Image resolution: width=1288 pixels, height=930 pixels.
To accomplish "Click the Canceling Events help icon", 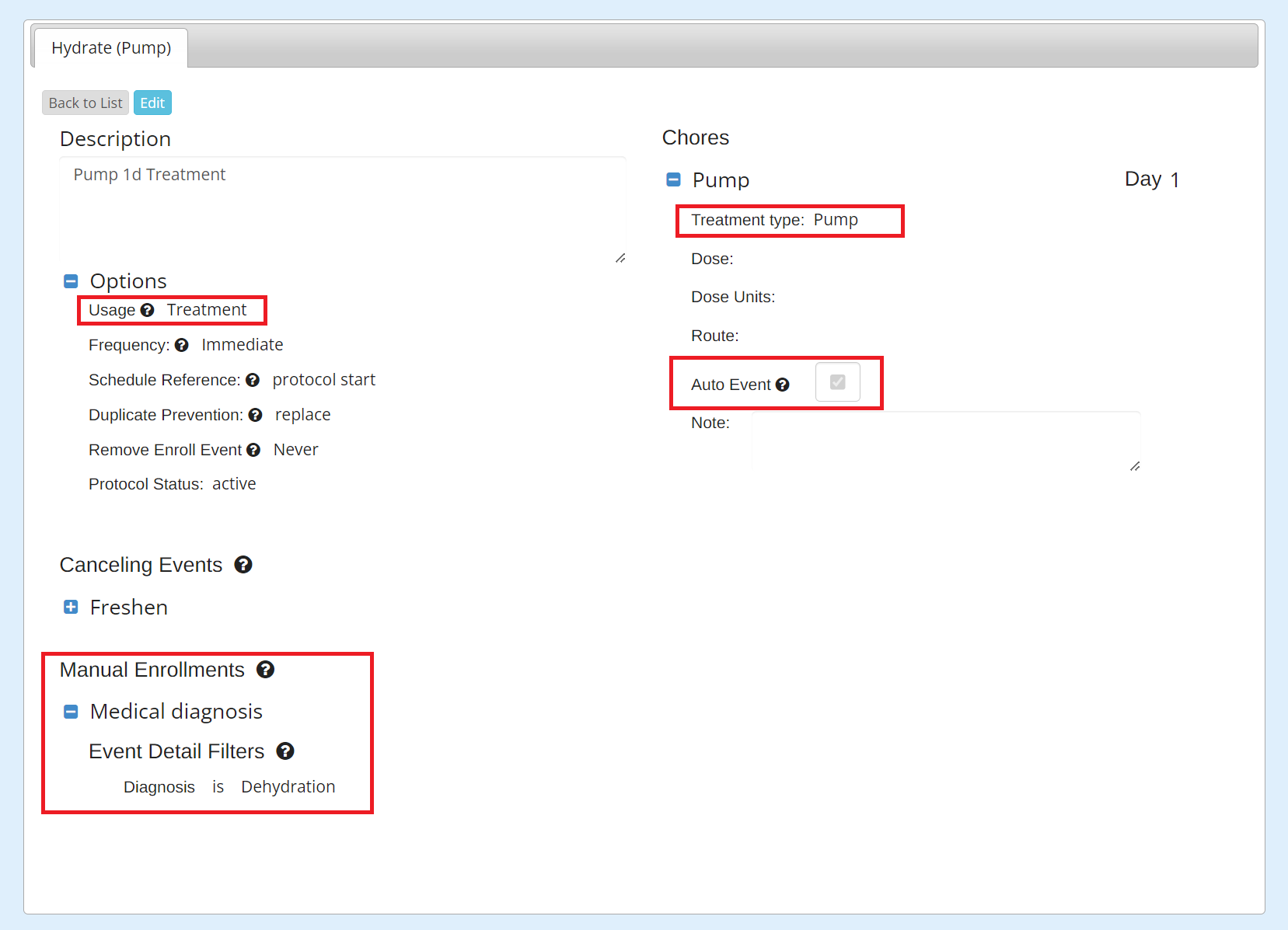I will point(243,565).
